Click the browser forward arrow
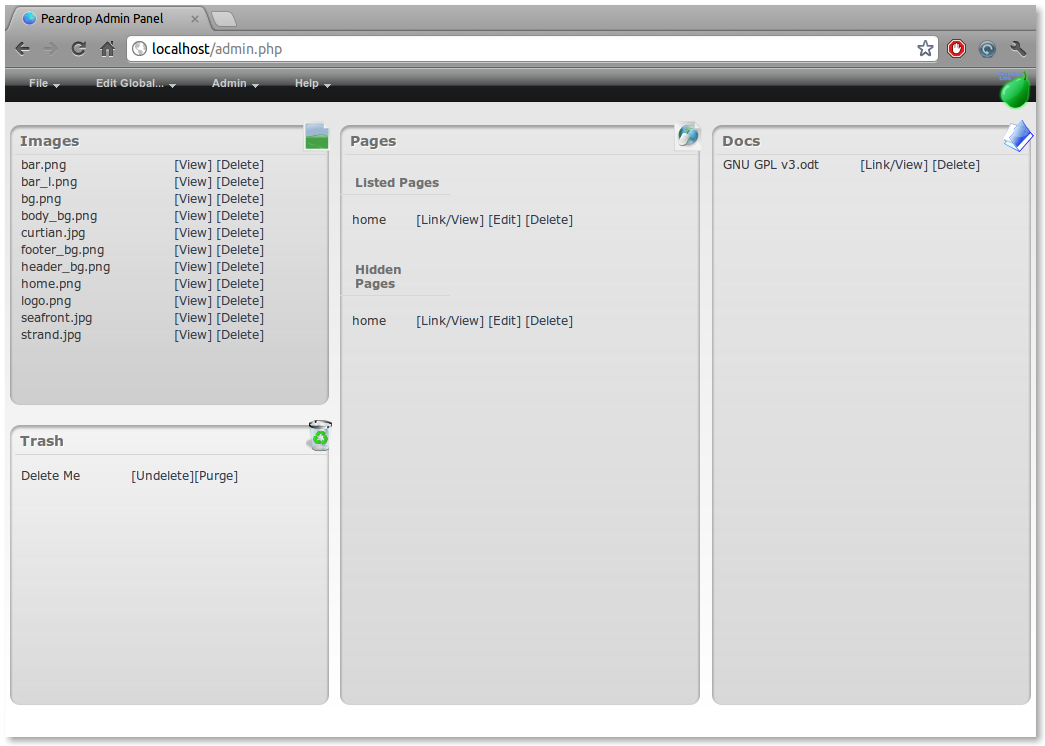The height and width of the screenshot is (746, 1045). [x=50, y=49]
